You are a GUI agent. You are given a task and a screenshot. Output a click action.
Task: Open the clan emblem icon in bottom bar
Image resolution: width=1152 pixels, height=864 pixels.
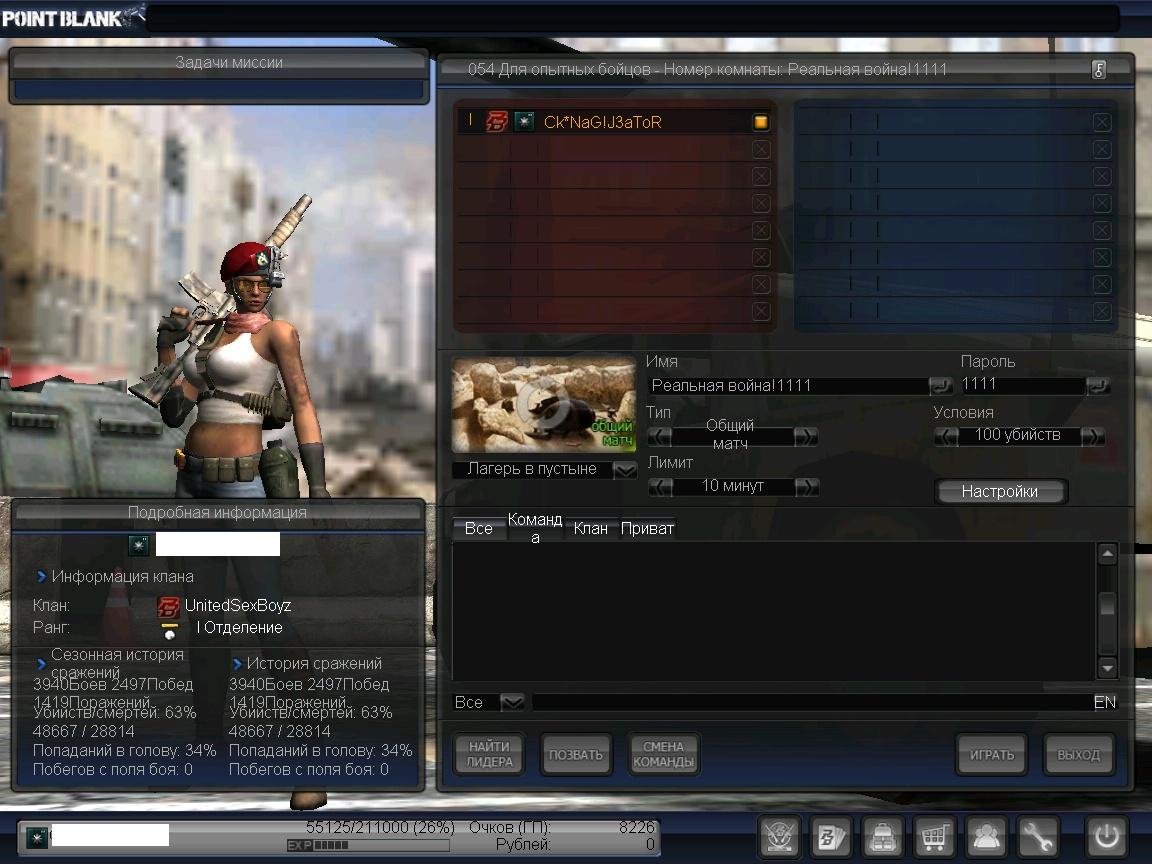(x=778, y=835)
